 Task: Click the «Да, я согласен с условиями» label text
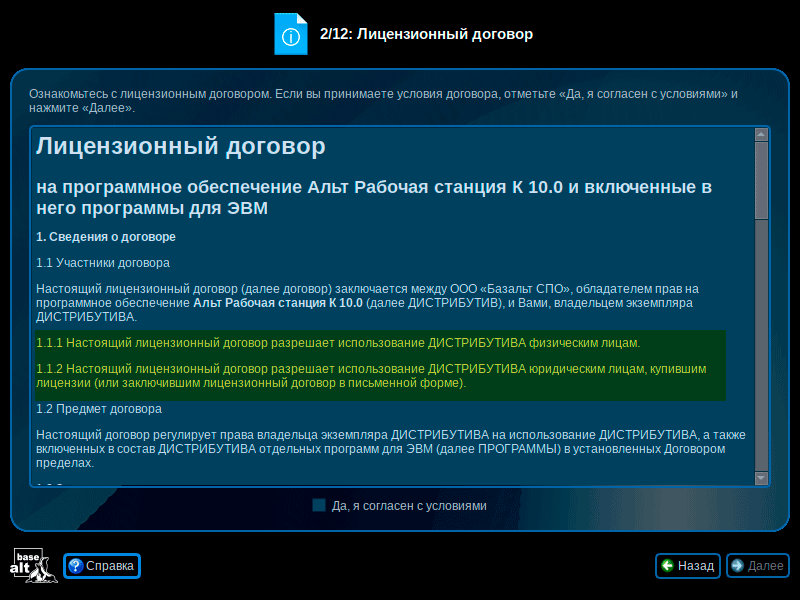tap(409, 506)
